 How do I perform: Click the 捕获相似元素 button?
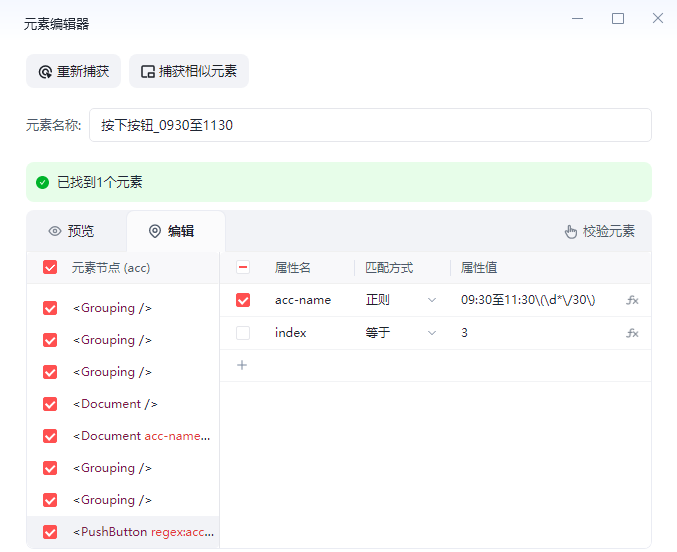[189, 71]
